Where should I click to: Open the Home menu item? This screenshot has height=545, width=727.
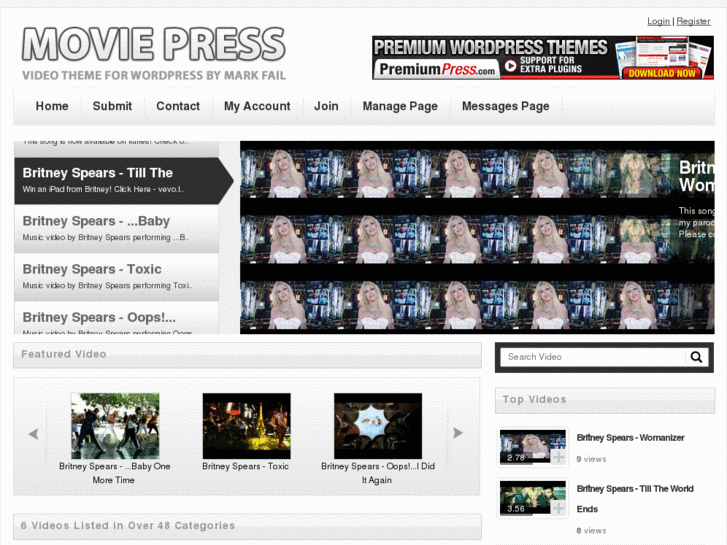52,106
